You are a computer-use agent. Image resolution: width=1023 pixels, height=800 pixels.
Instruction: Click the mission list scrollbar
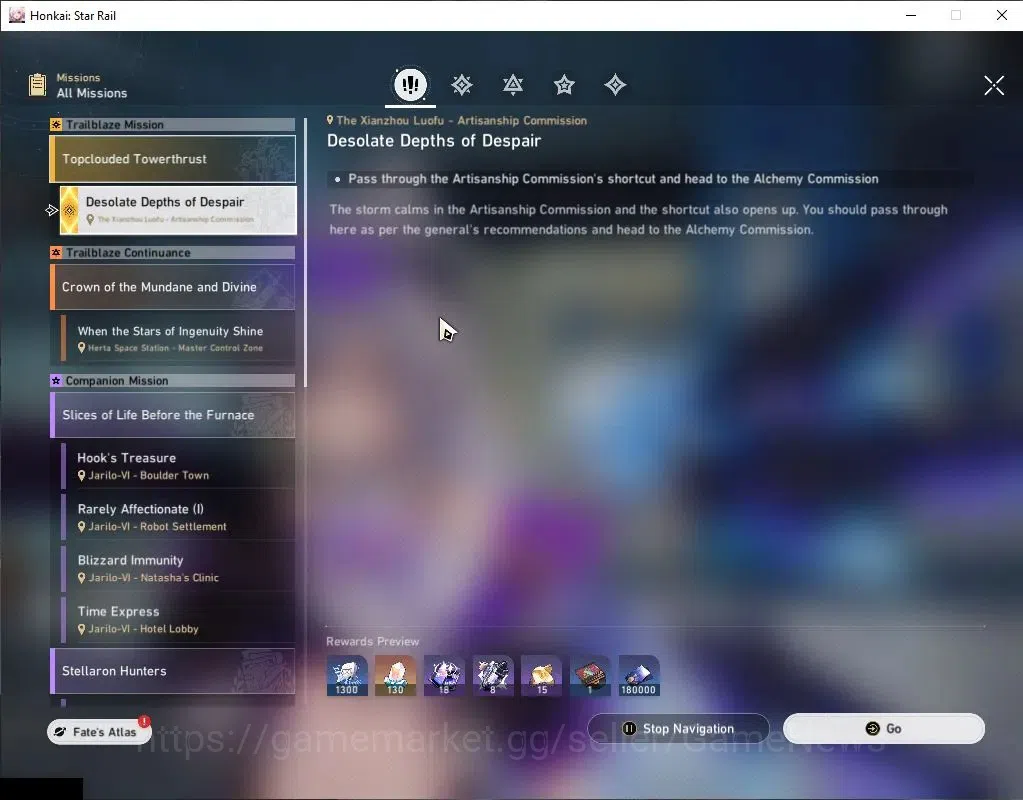[x=305, y=253]
